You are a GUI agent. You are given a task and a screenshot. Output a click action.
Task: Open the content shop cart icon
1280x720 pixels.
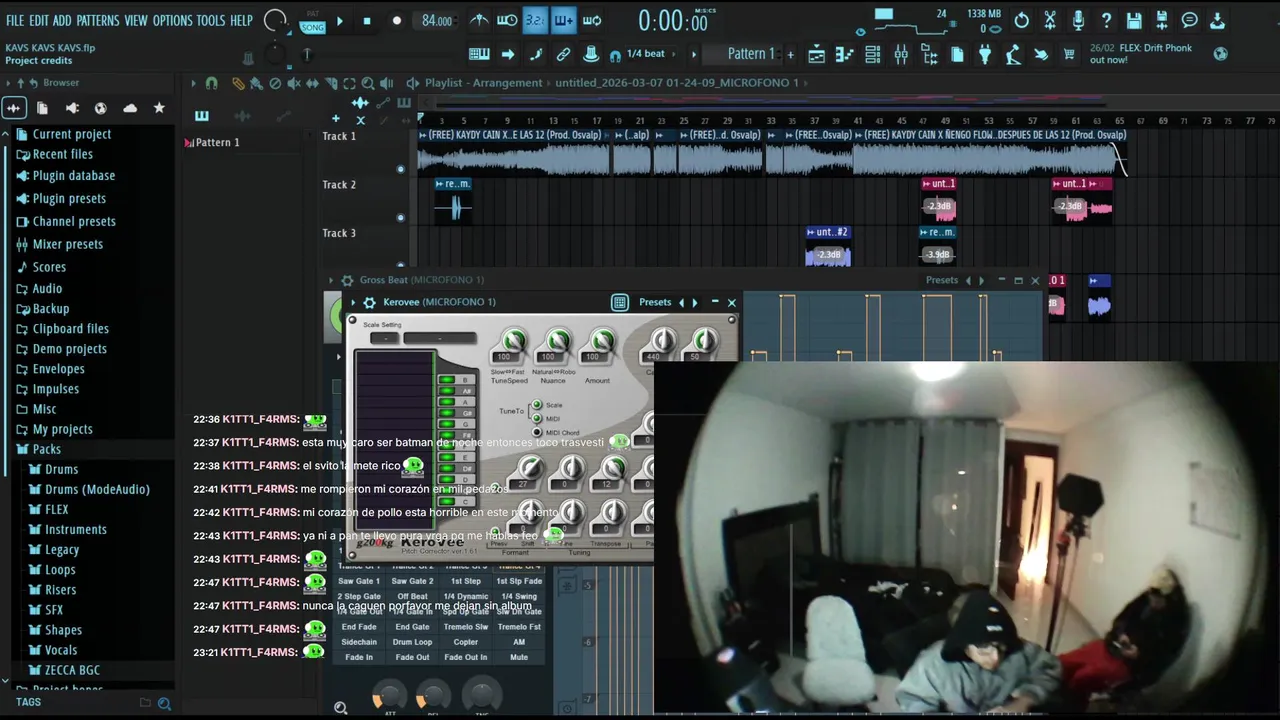click(x=1069, y=54)
